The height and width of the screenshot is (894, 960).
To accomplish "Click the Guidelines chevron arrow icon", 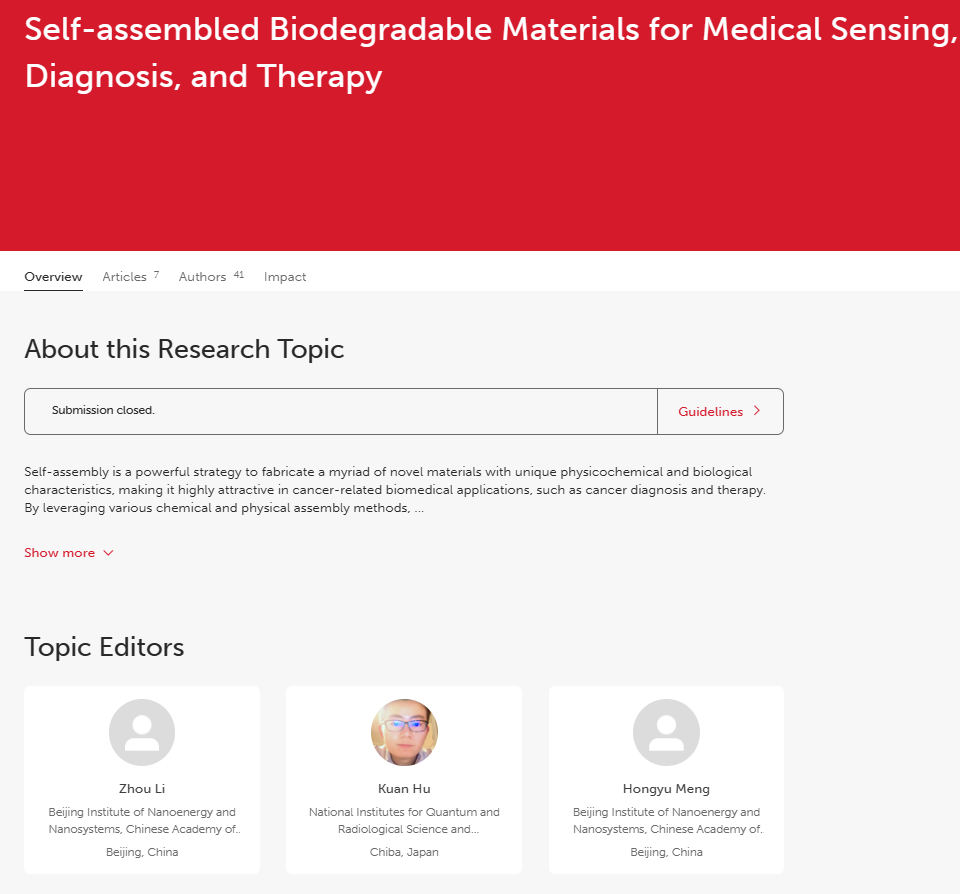I will click(x=757, y=411).
